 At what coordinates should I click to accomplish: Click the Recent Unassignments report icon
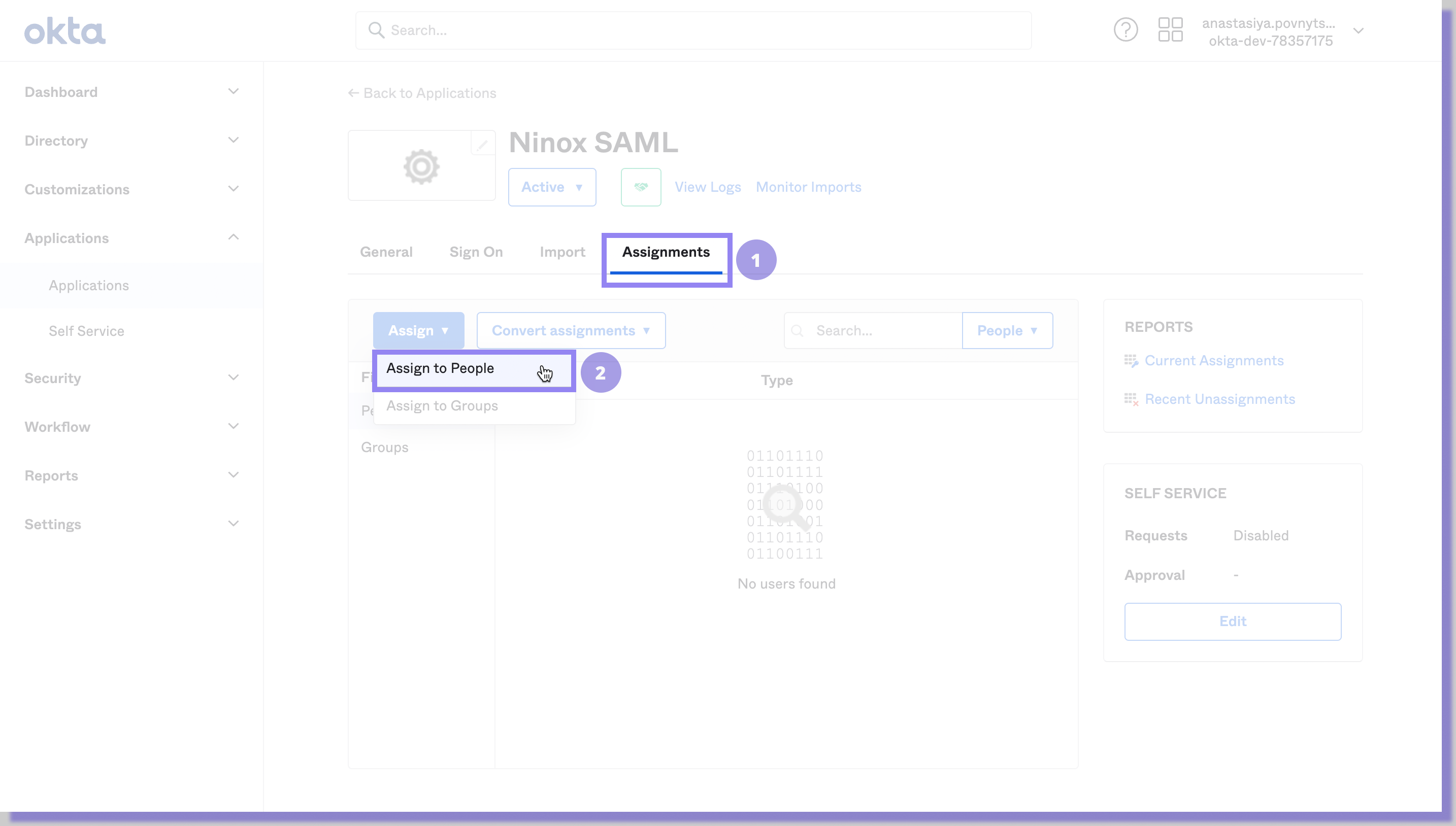(x=1131, y=399)
